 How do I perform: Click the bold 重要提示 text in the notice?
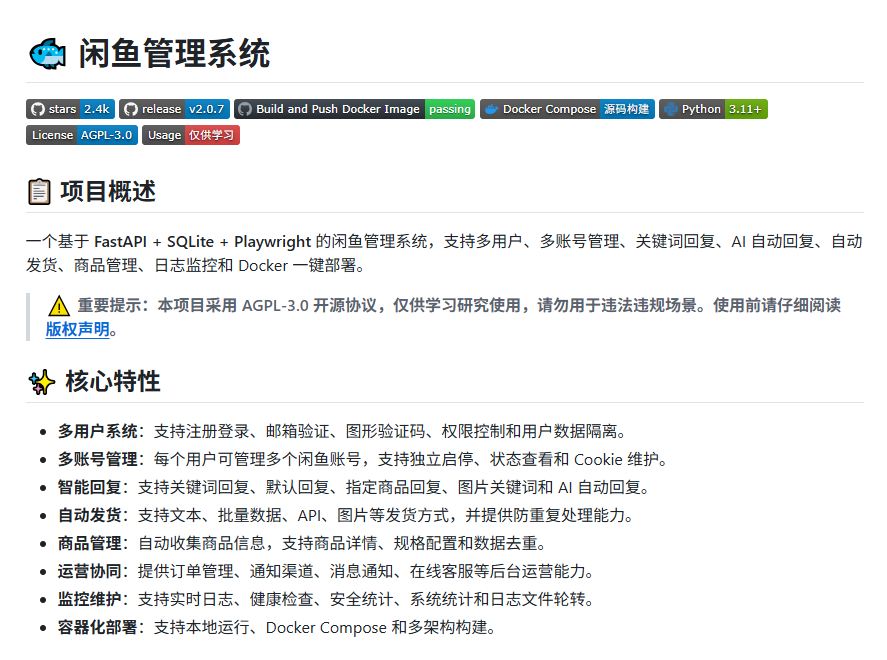point(109,305)
